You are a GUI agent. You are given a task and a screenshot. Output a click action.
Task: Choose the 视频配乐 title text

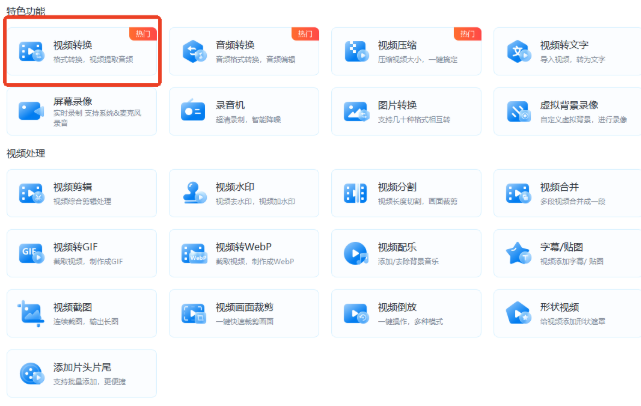point(397,247)
